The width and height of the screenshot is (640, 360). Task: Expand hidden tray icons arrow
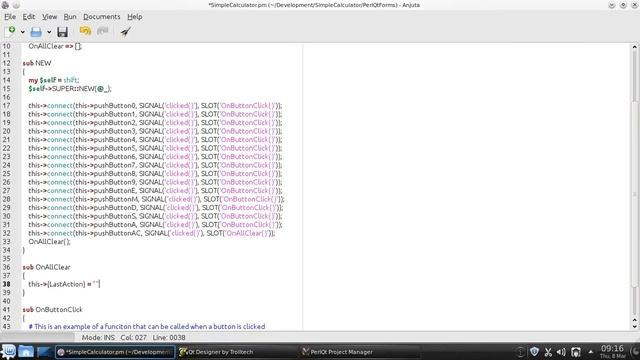click(x=591, y=352)
